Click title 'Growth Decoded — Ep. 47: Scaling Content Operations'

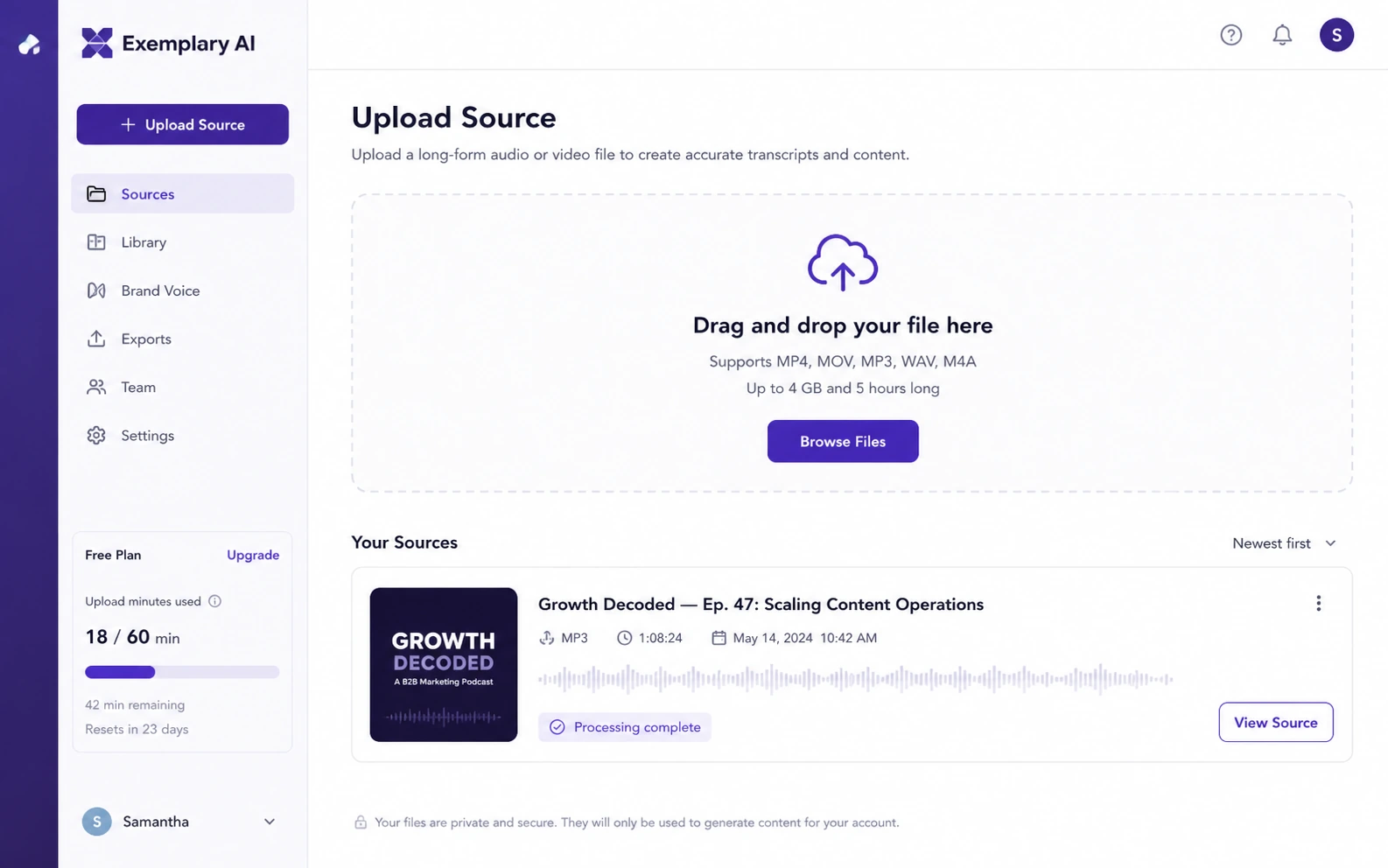coord(761,604)
